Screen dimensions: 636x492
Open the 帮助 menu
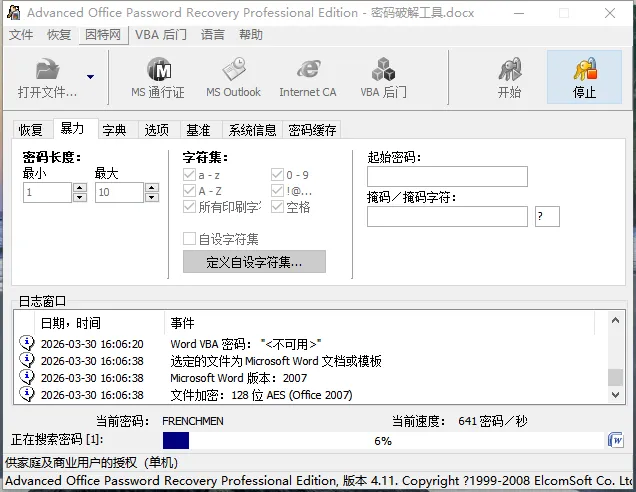point(251,35)
